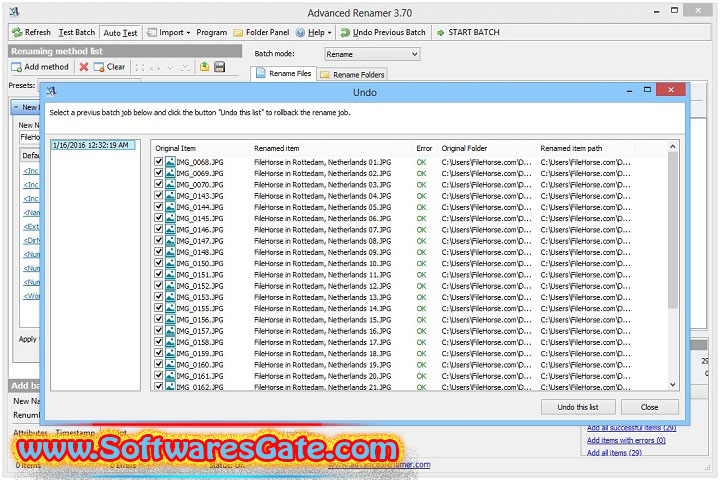Viewport: 720px width, 480px height.
Task: Uncheck the IMG_0070.JPG checkbox
Action: click(158, 184)
